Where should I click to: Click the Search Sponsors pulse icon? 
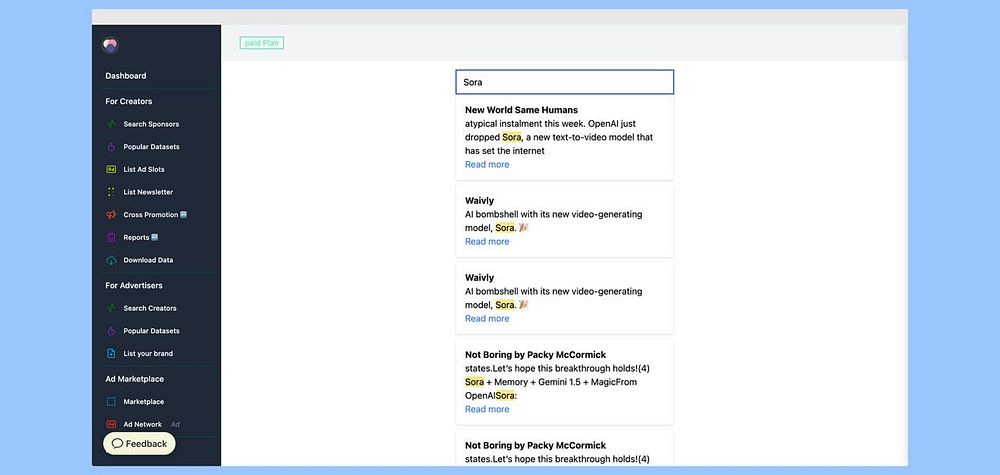point(111,124)
